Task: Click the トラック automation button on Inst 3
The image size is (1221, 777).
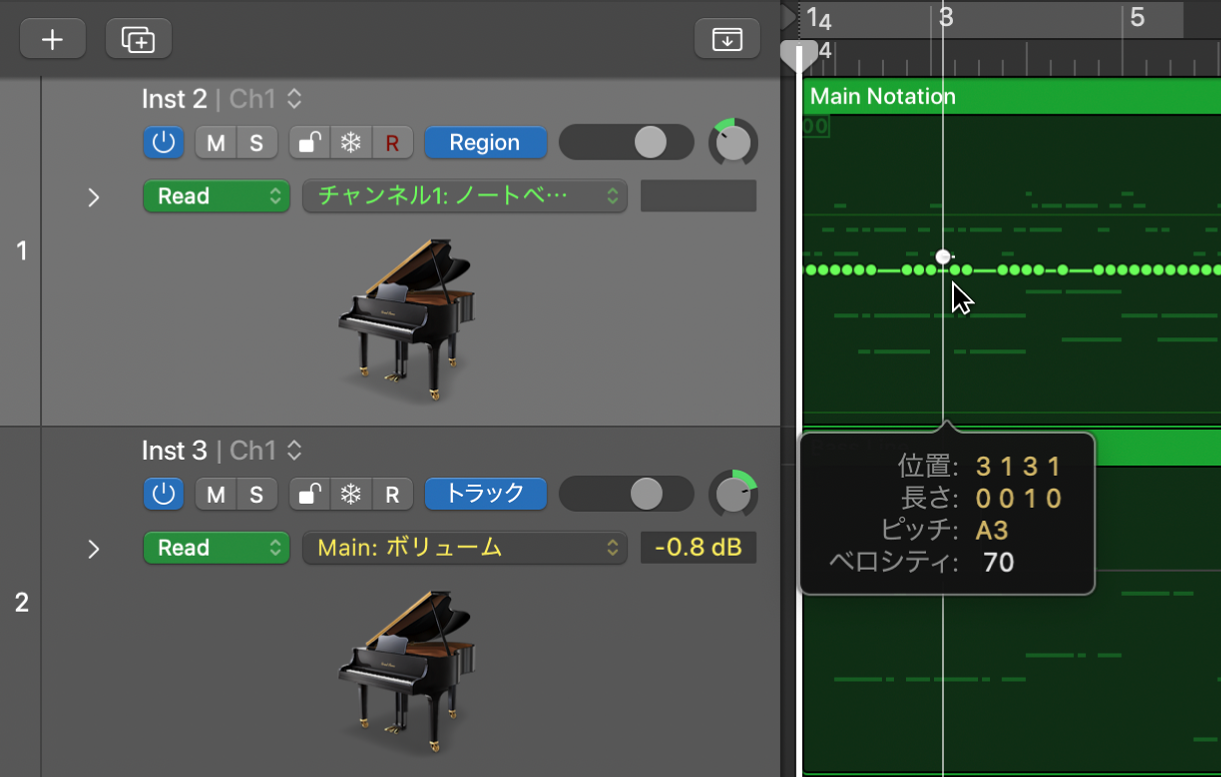Action: (x=485, y=494)
